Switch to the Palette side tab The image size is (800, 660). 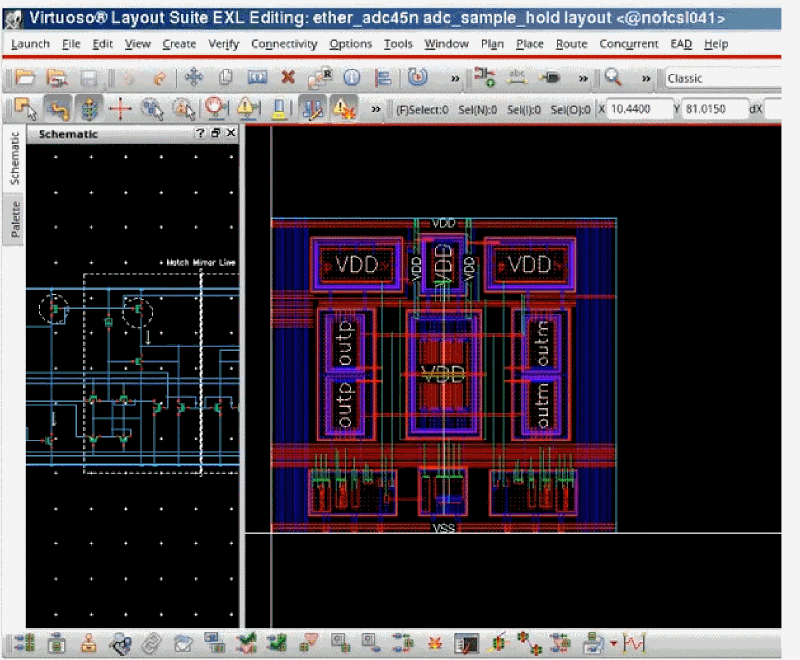15,218
